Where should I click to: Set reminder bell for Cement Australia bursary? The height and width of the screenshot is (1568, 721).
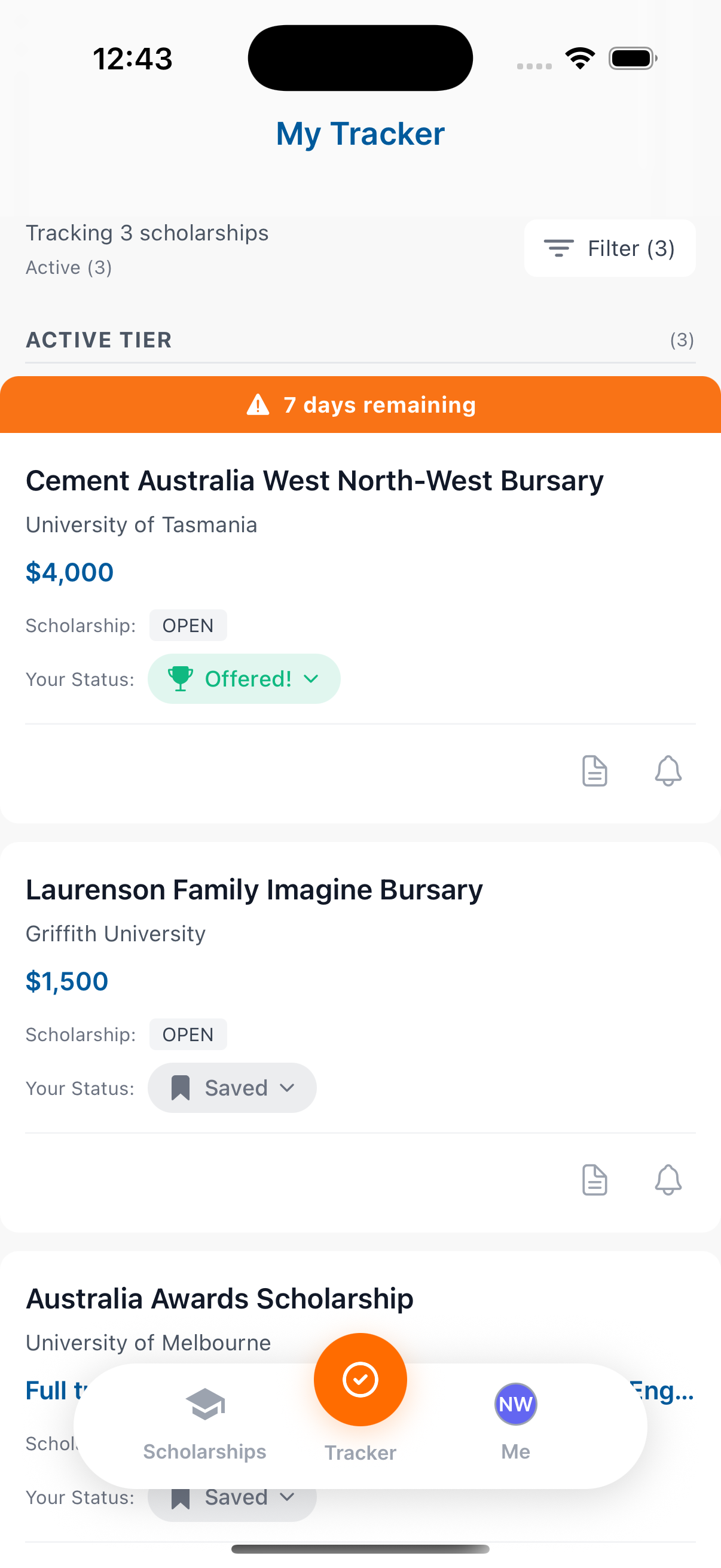pyautogui.click(x=667, y=771)
